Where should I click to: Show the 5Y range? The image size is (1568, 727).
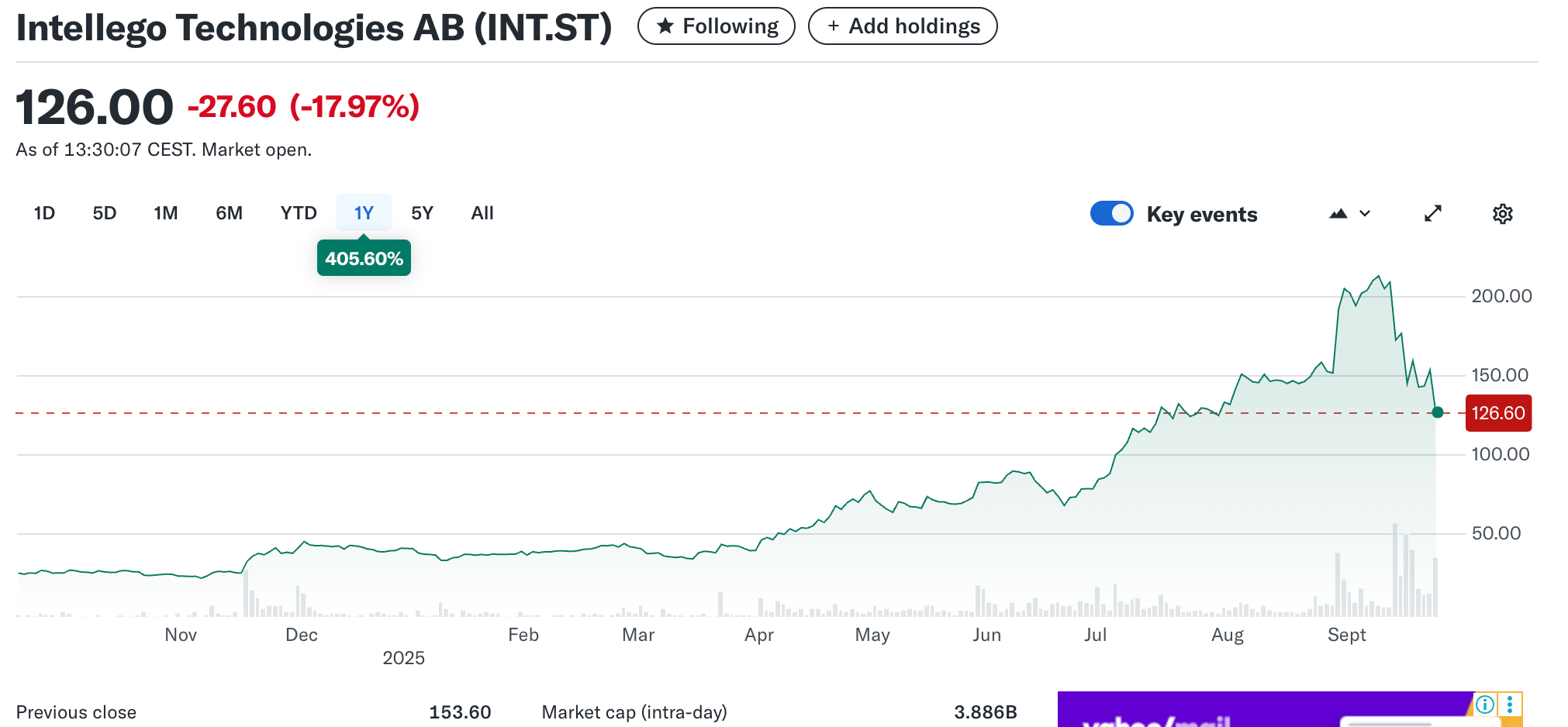tap(422, 213)
